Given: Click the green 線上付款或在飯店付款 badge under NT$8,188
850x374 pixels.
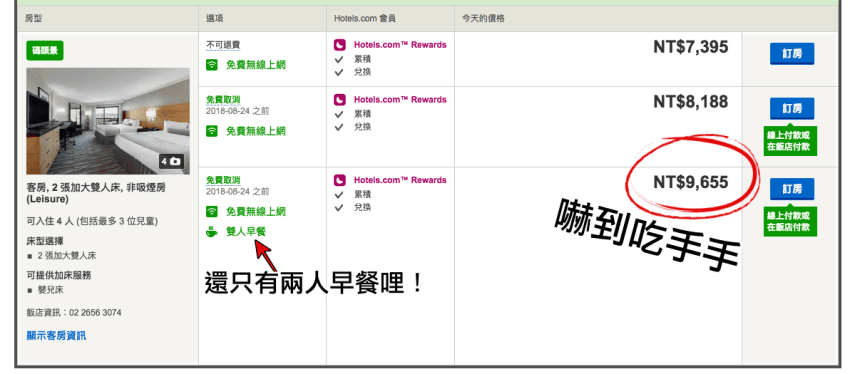Looking at the screenshot, I should click(x=790, y=141).
